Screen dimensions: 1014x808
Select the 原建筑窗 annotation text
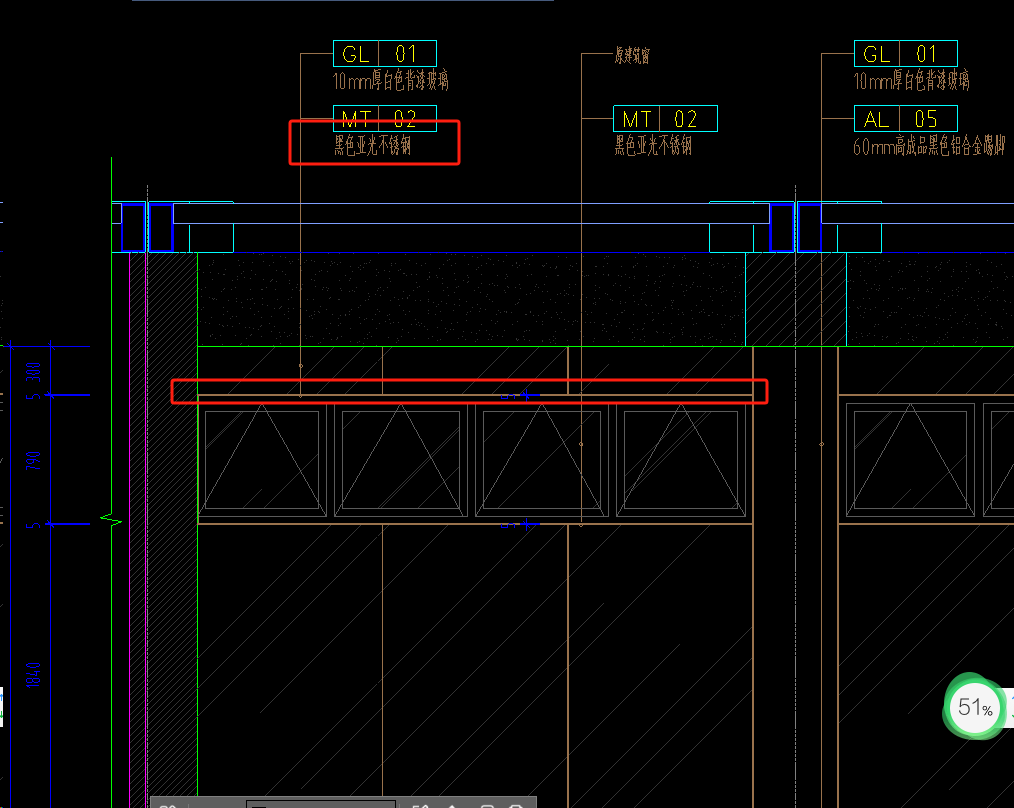(632, 56)
